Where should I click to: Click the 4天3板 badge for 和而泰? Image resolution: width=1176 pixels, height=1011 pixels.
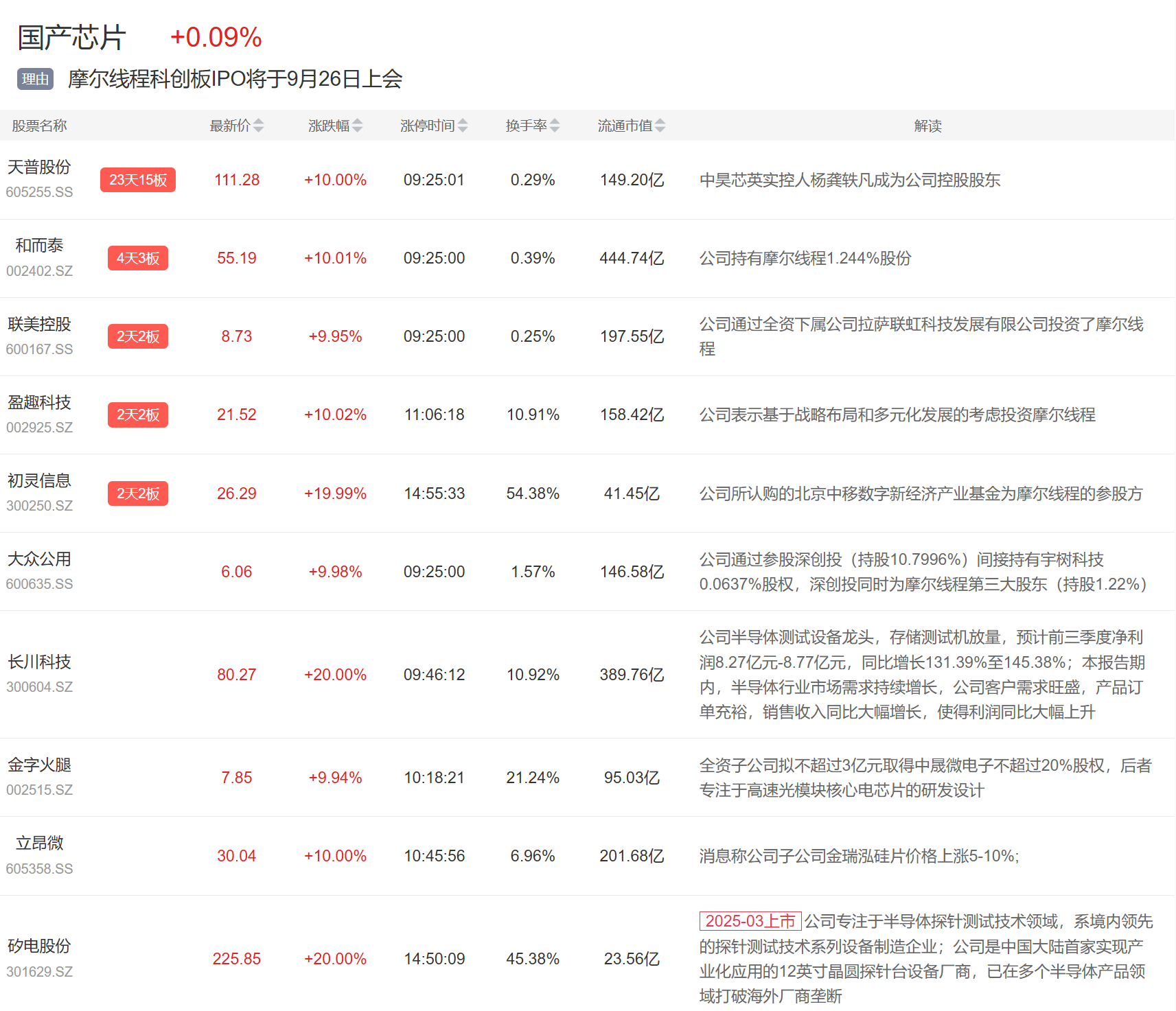point(138,258)
